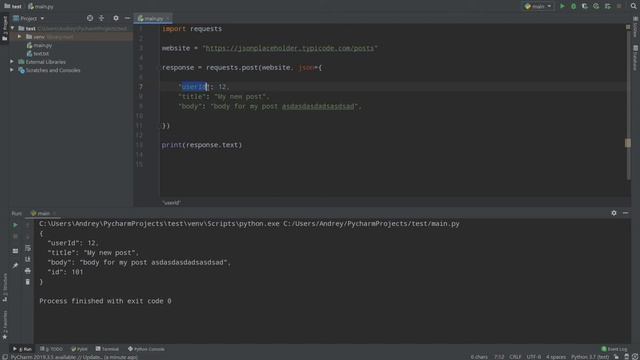640x360 pixels.
Task: Toggle scroll to end in Run console
Action: (28, 259)
